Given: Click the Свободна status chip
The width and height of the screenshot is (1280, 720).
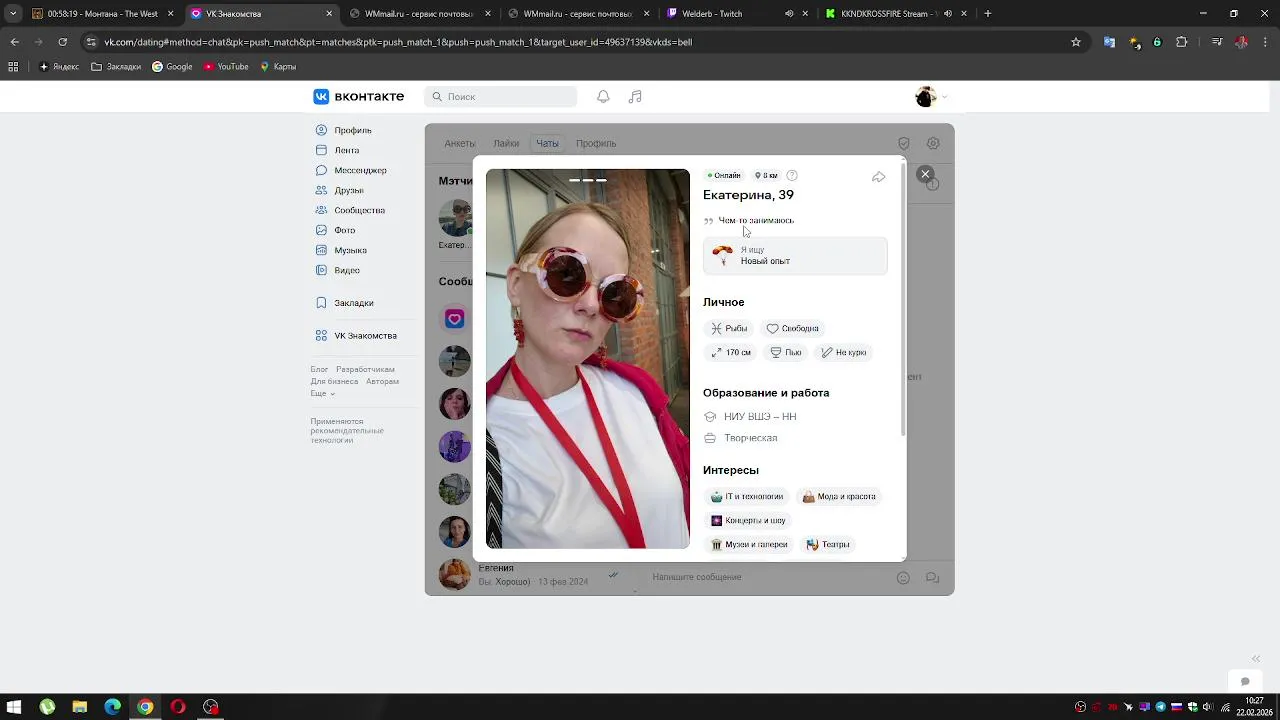Looking at the screenshot, I should (793, 328).
